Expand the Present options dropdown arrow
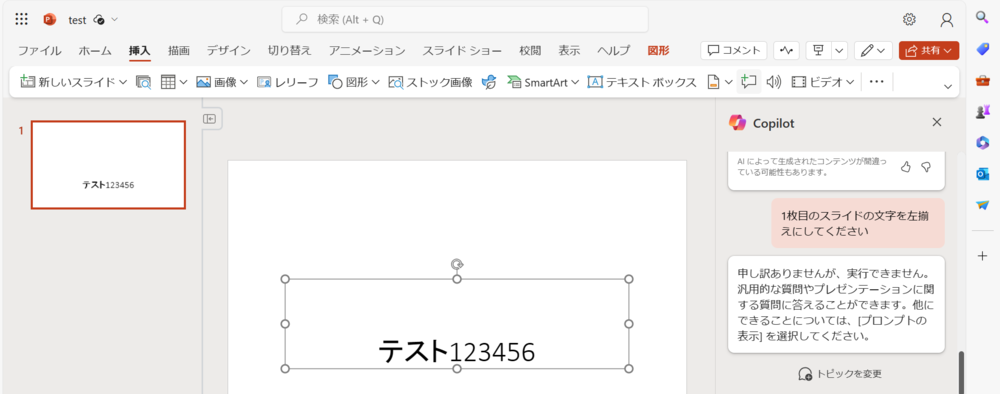The image size is (1000, 394). (x=839, y=50)
